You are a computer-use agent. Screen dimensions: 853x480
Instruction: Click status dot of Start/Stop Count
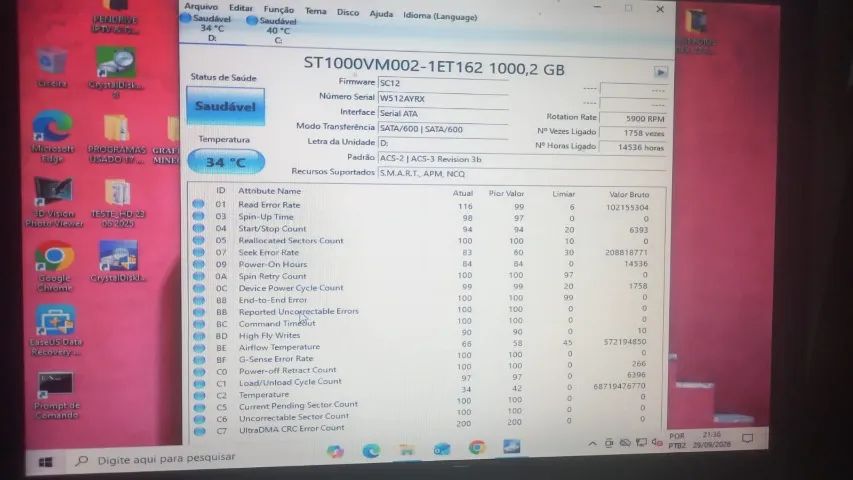click(198, 228)
